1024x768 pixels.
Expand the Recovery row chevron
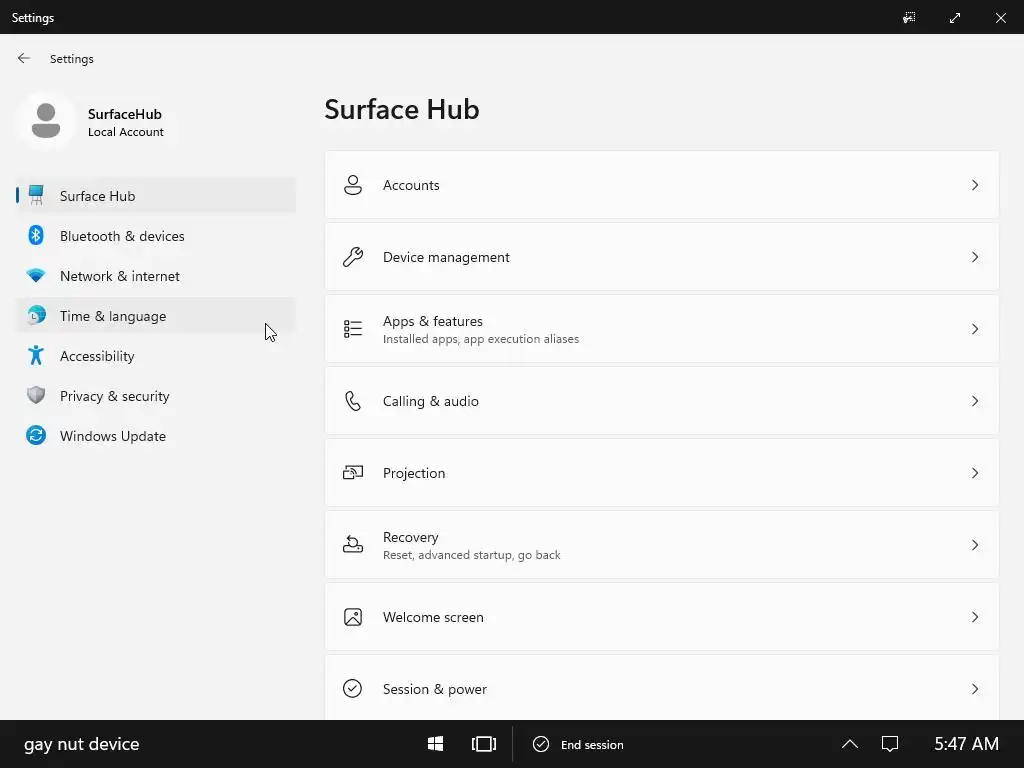click(x=975, y=545)
